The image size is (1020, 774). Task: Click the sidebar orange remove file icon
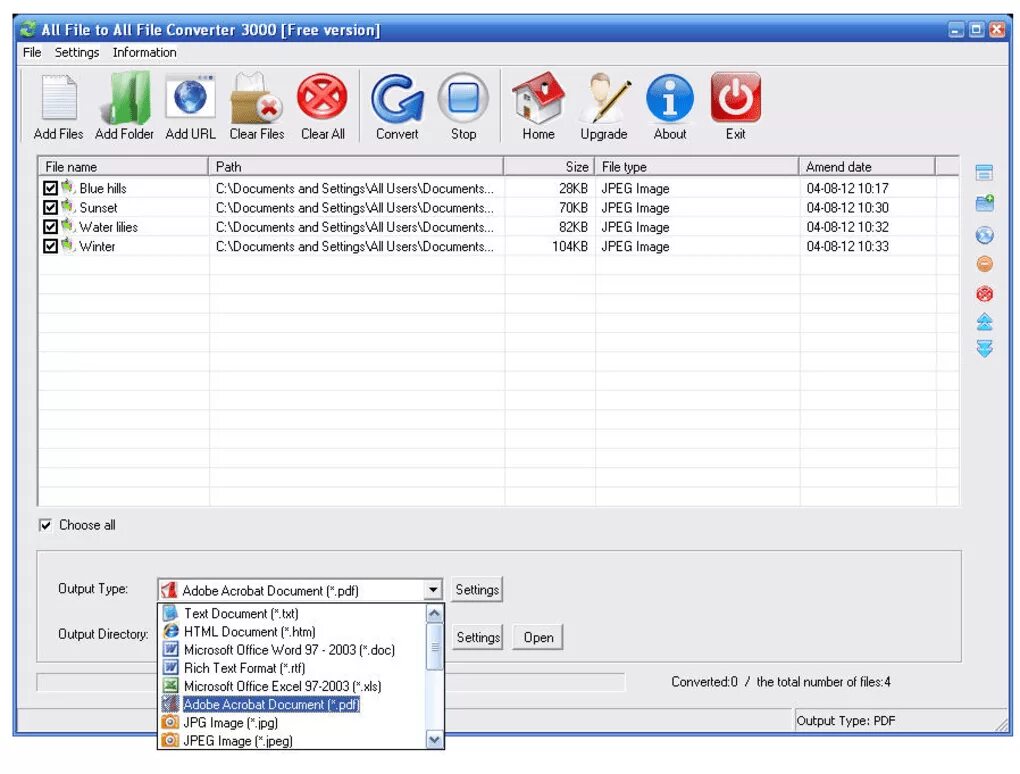[x=984, y=264]
